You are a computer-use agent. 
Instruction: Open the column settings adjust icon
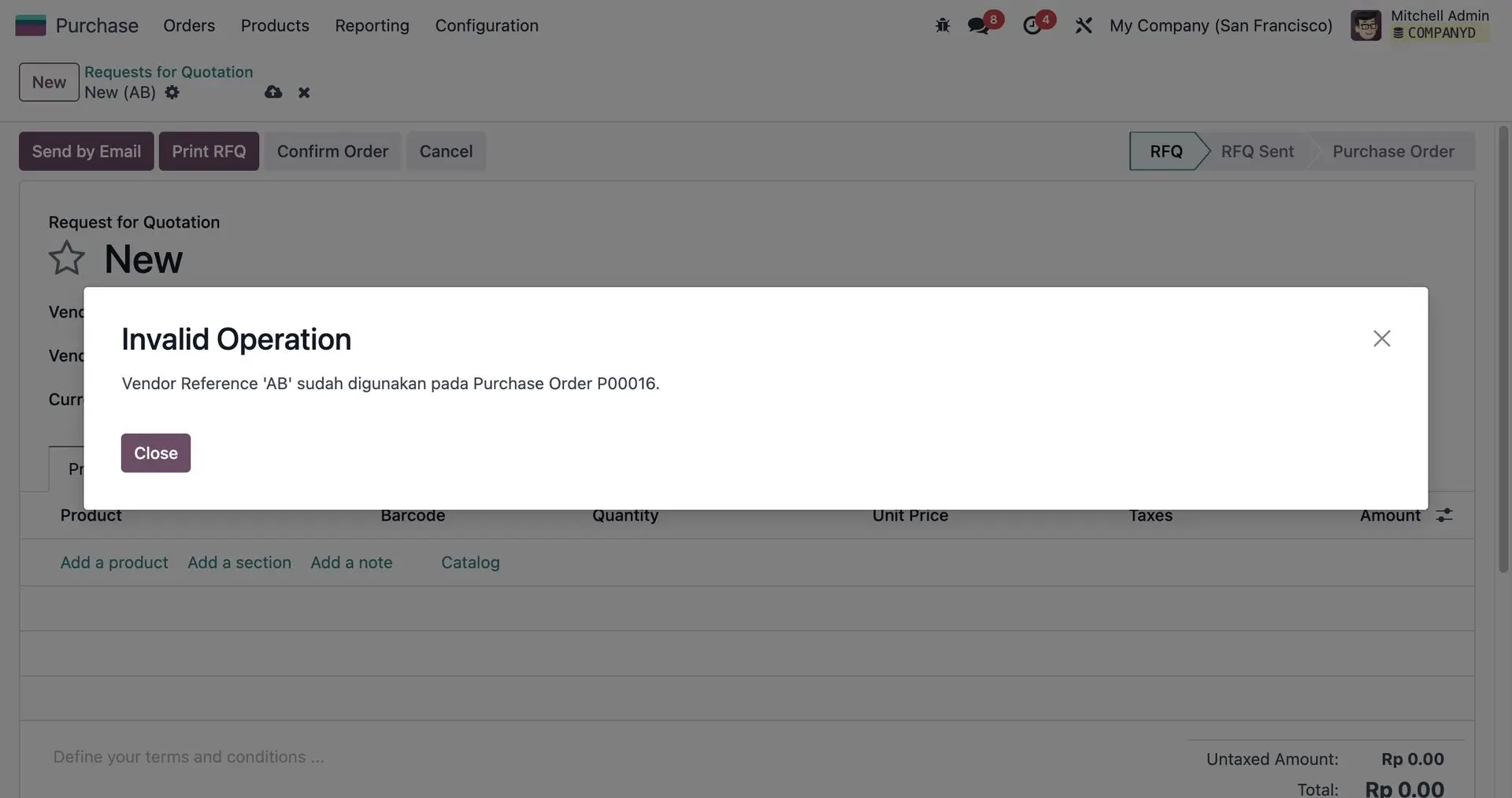coord(1443,515)
